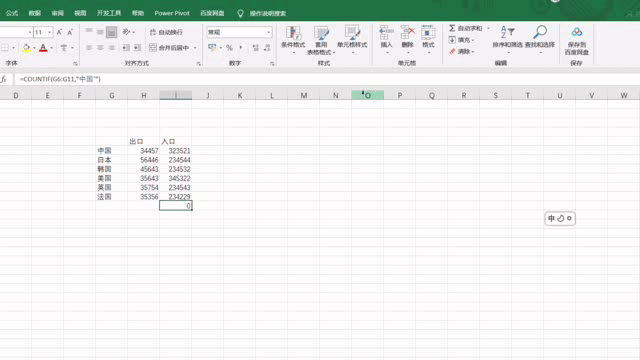Open 查找和选择 find and select

coord(540,40)
